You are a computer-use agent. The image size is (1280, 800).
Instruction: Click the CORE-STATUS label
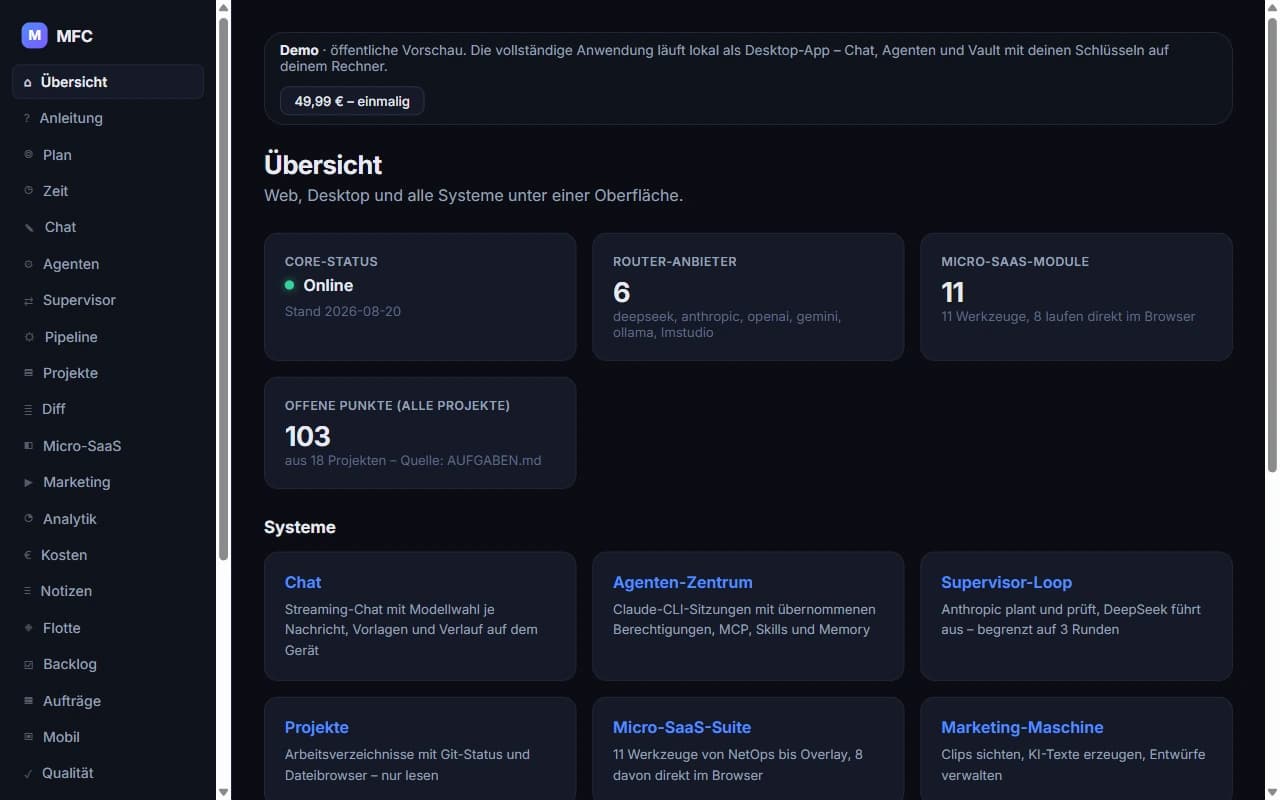(331, 261)
